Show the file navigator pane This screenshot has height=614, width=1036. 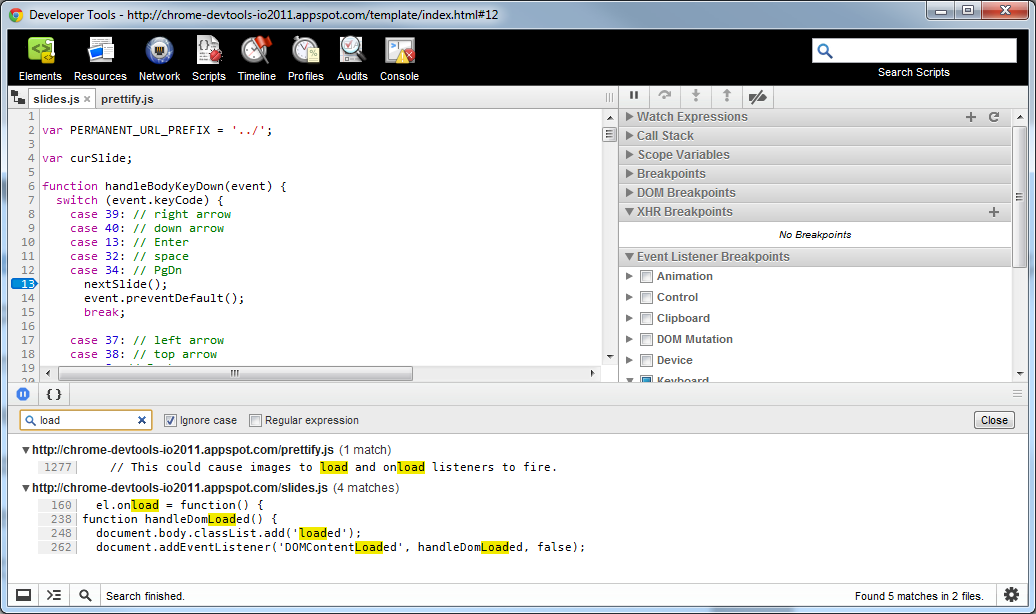click(18, 98)
